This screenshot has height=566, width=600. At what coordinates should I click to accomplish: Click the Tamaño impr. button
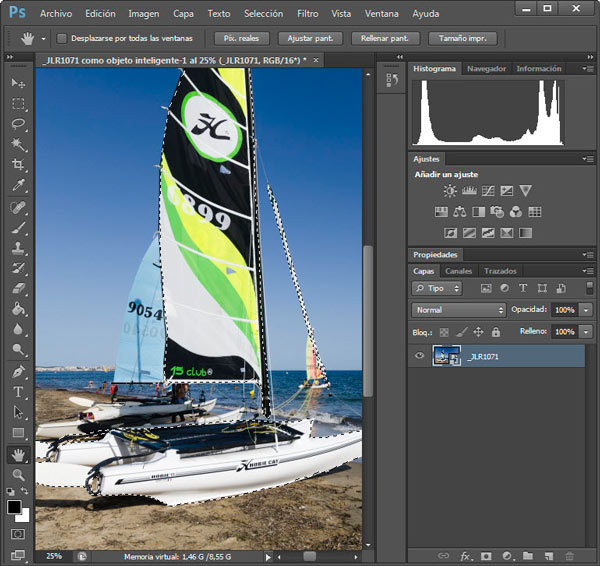pyautogui.click(x=463, y=38)
